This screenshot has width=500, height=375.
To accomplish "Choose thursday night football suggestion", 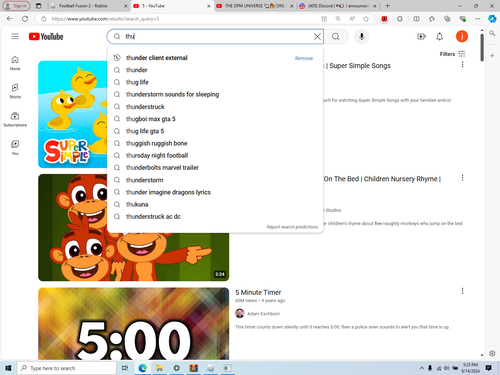I will [215, 155].
